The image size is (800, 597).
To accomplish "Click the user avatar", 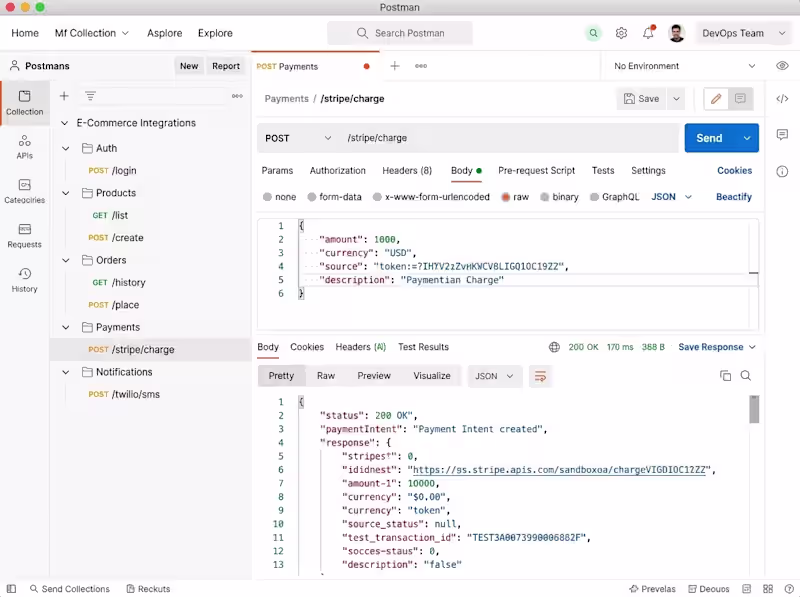I will point(677,33).
